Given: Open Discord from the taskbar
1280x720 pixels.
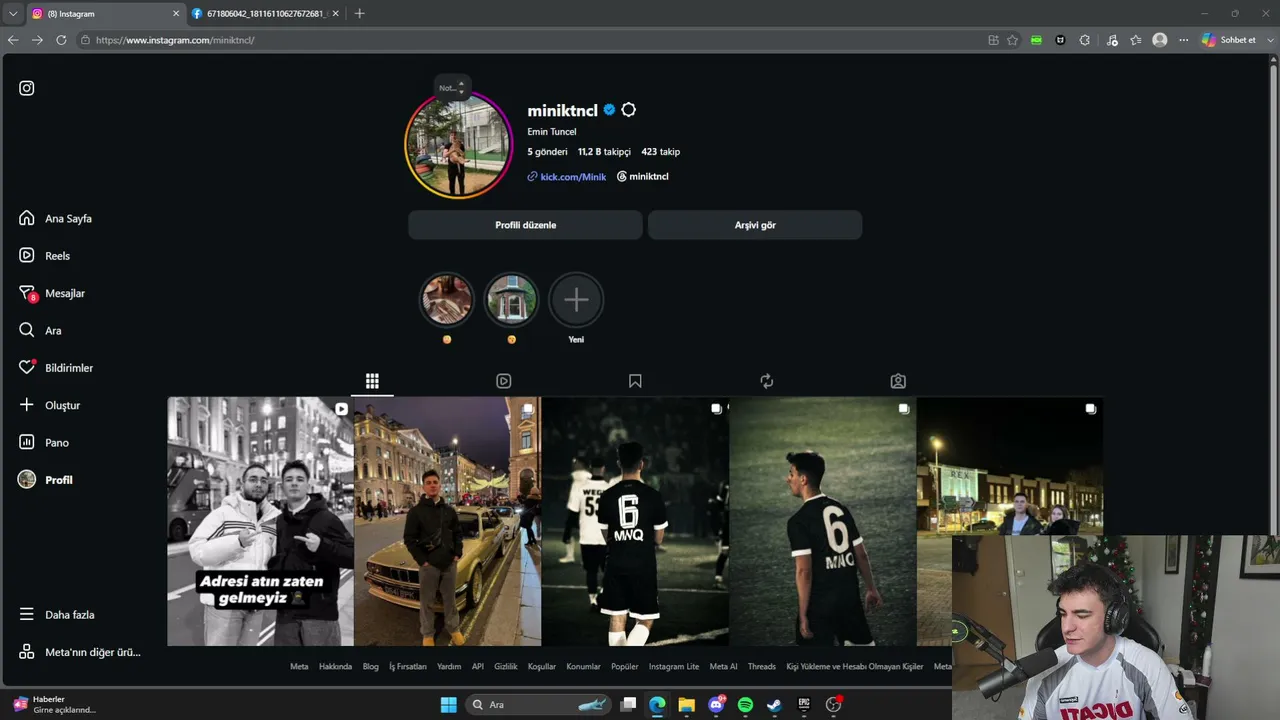Looking at the screenshot, I should click(x=716, y=705).
